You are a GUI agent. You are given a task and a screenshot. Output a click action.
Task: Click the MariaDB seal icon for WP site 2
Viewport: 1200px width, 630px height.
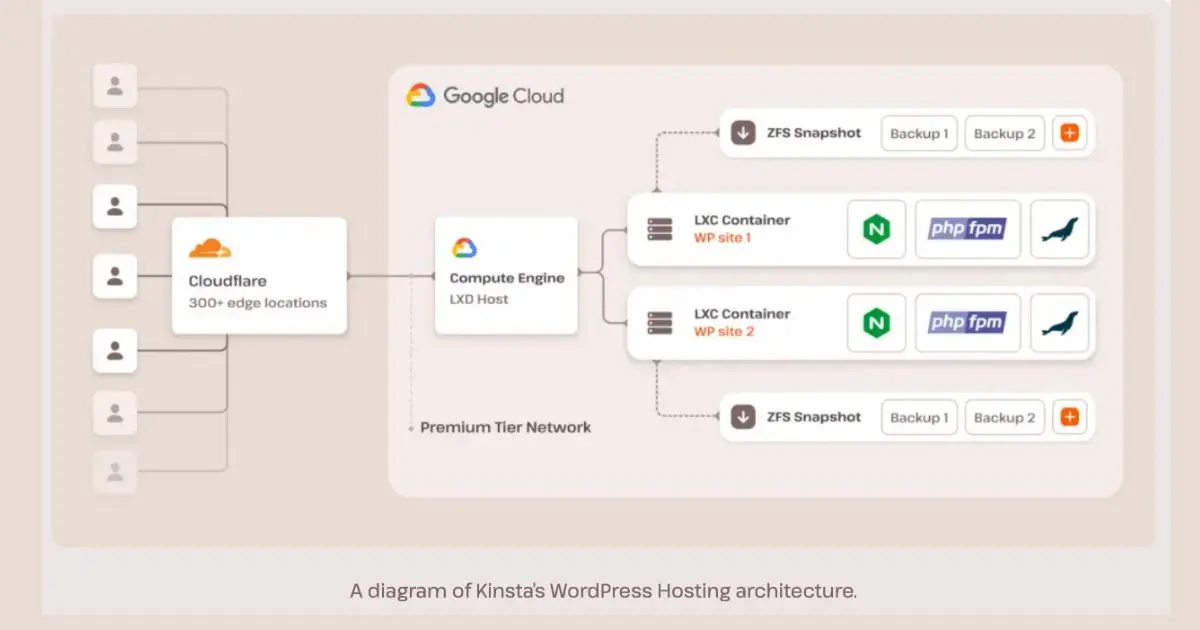[1060, 323]
